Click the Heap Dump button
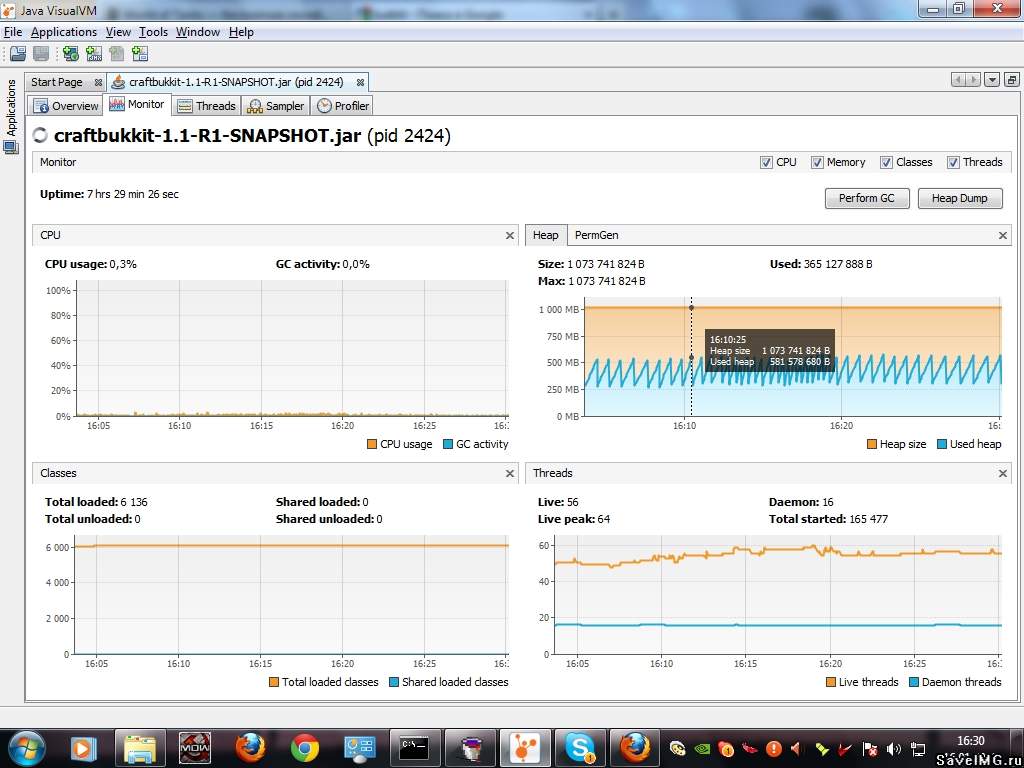Screen dimensions: 1024x768 tap(959, 199)
